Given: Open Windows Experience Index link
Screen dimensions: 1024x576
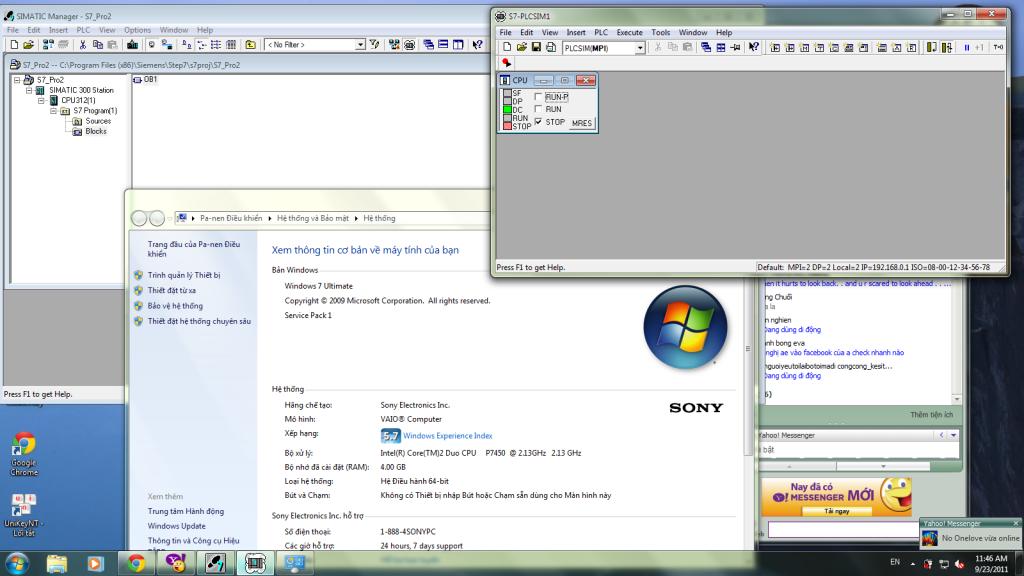Looking at the screenshot, I should click(447, 436).
